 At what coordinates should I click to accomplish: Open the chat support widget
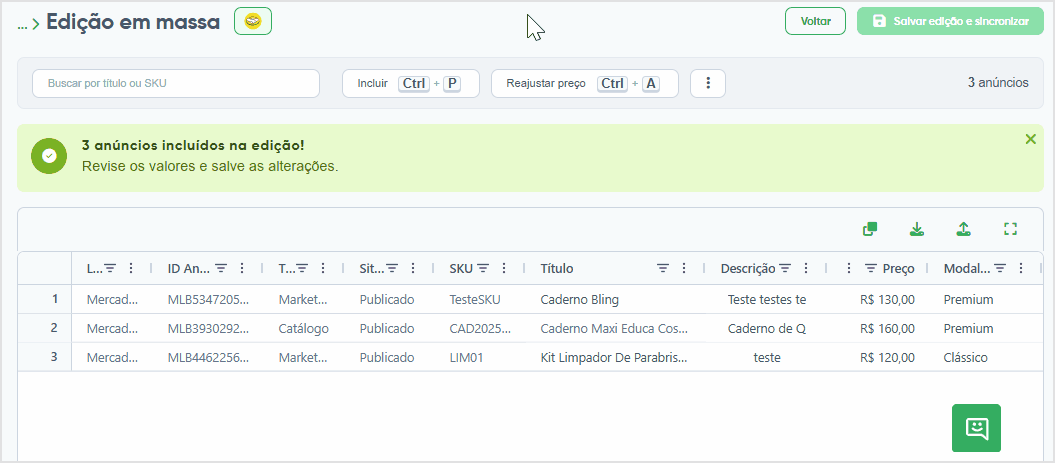[976, 428]
